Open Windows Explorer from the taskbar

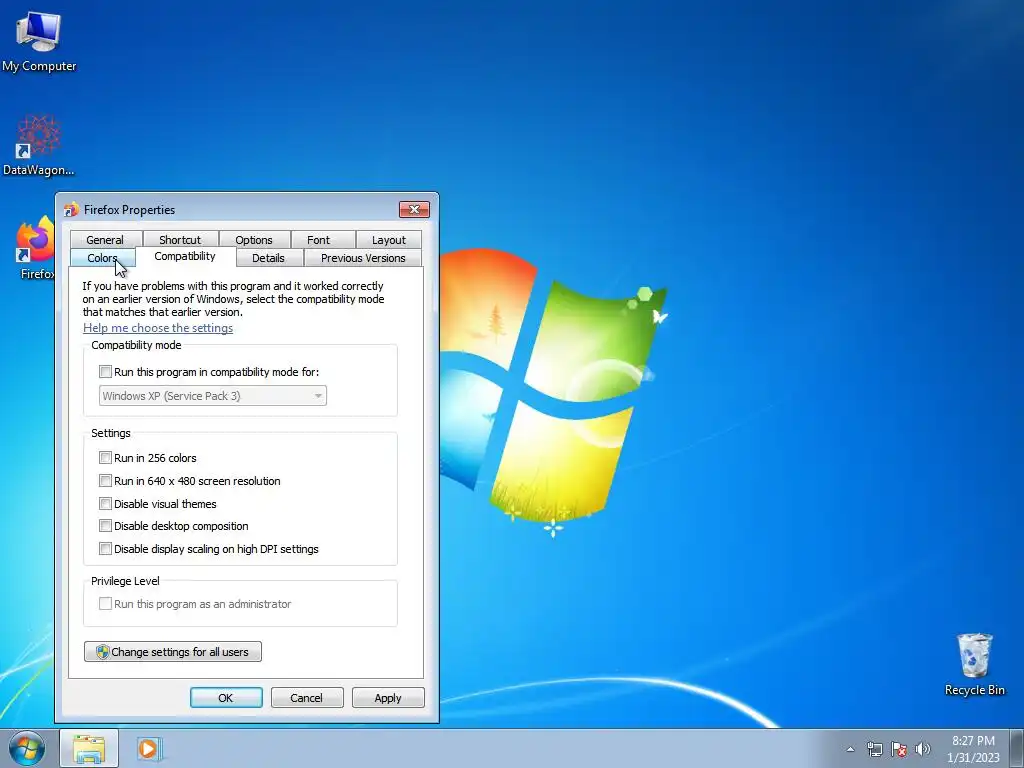click(89, 748)
